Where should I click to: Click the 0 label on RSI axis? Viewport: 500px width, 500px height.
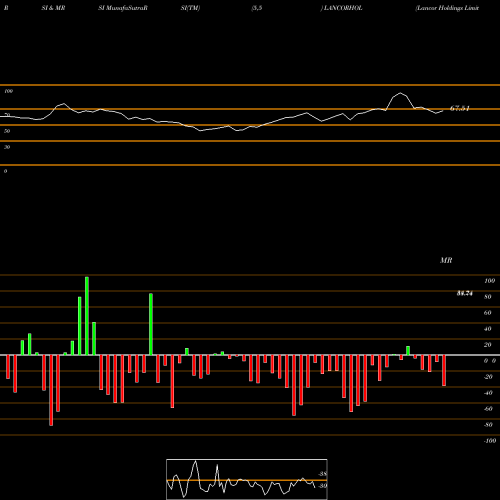point(5,171)
